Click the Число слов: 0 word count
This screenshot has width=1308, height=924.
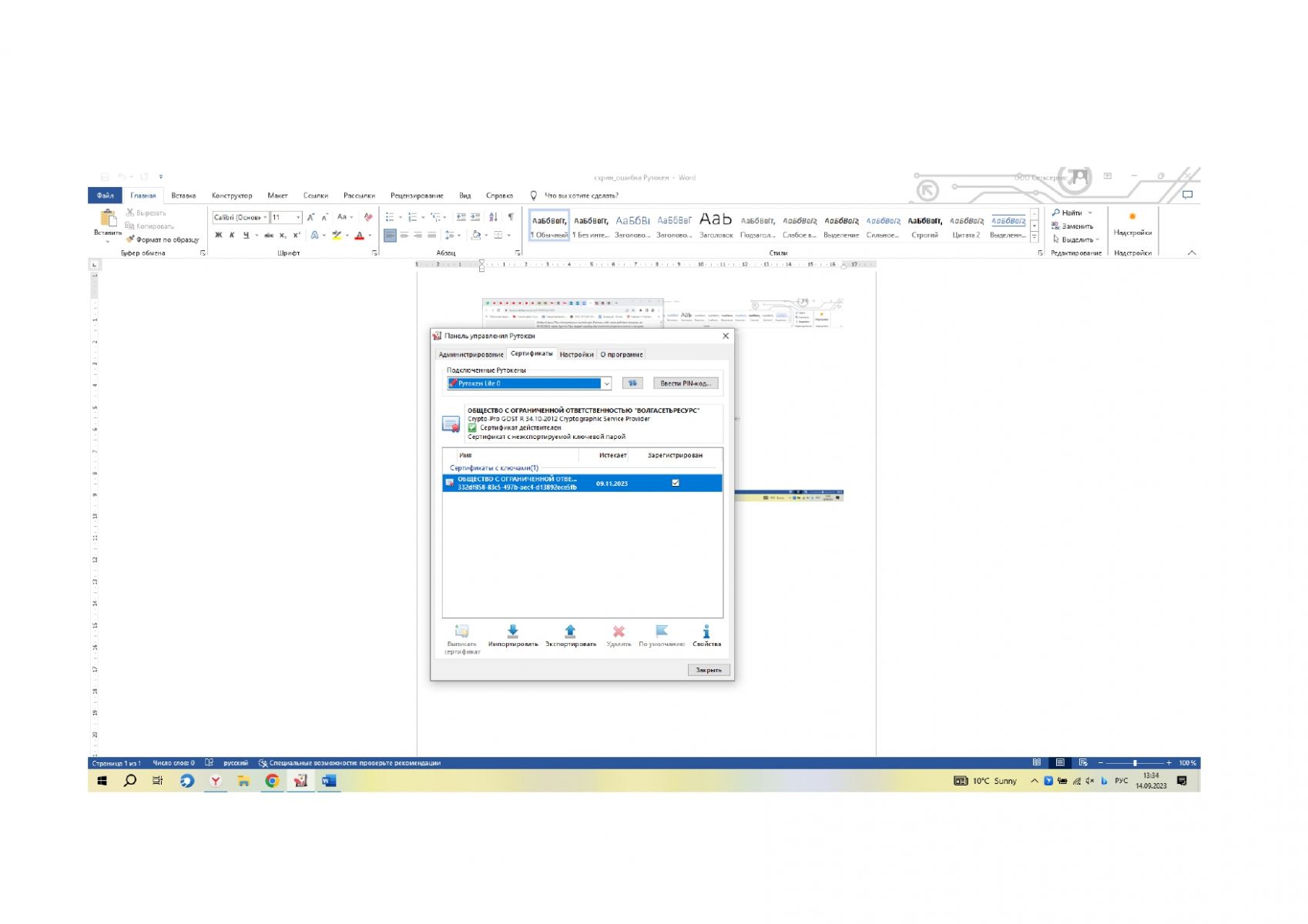pos(173,763)
